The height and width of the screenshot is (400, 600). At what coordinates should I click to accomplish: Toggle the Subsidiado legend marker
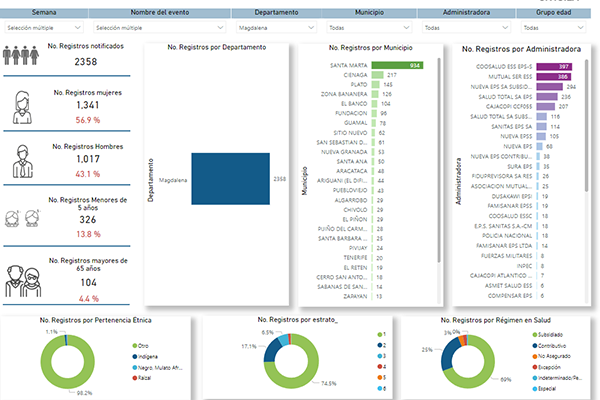pyautogui.click(x=535, y=335)
